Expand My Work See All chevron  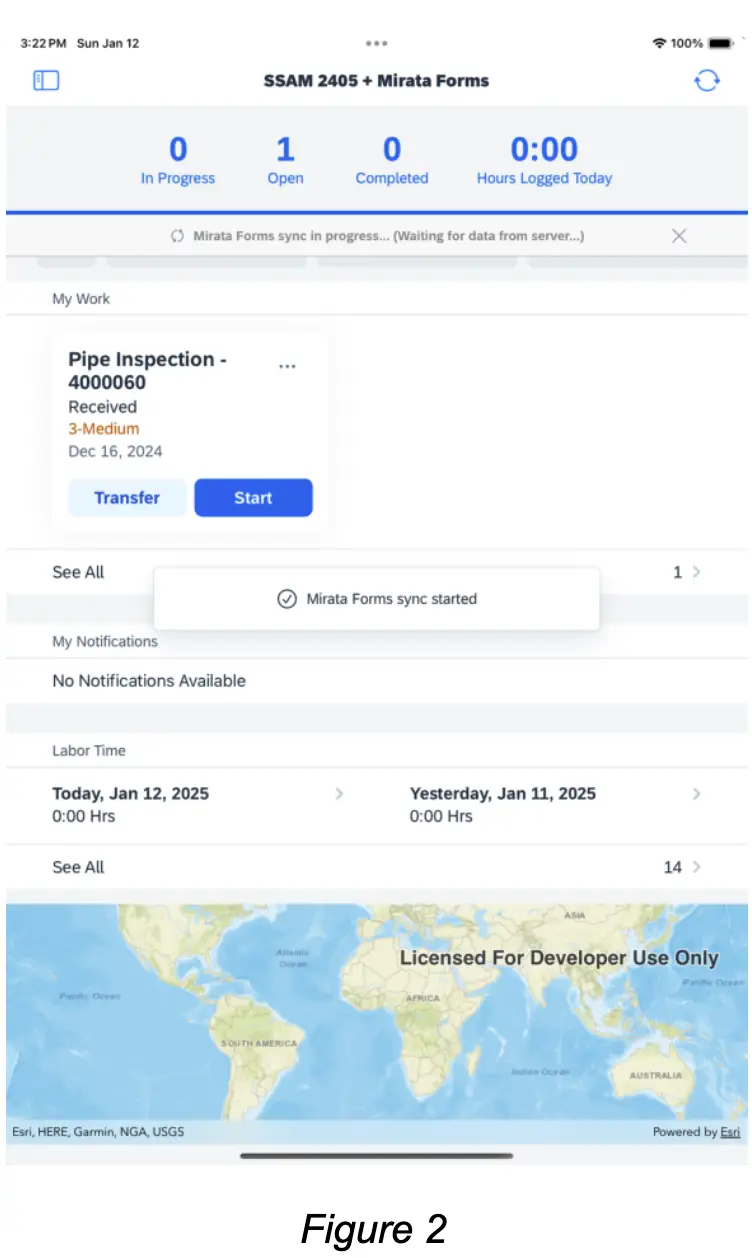click(x=697, y=572)
